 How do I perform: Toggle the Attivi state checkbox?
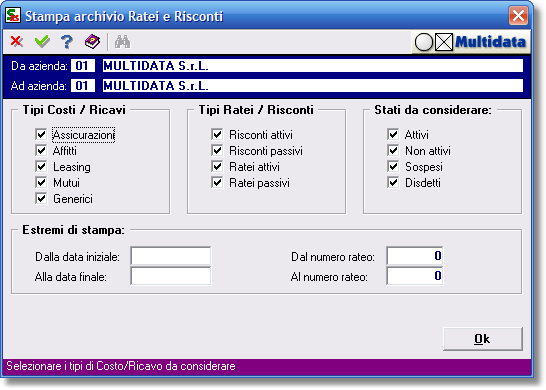(393, 134)
